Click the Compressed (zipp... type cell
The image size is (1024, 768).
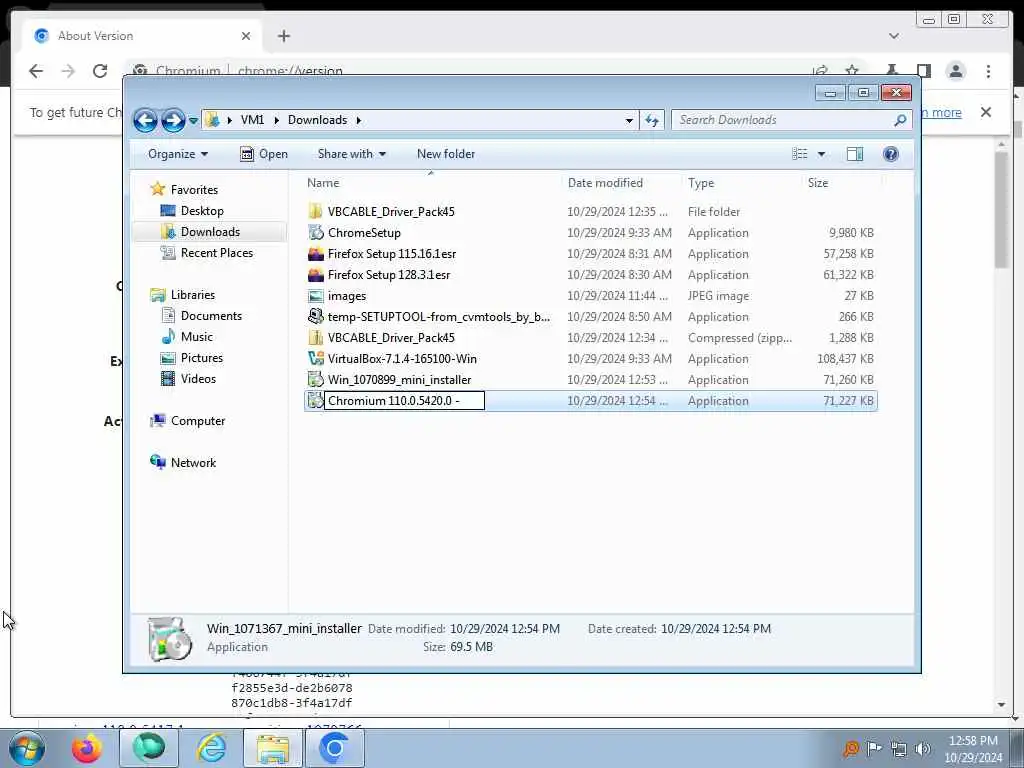tap(739, 338)
